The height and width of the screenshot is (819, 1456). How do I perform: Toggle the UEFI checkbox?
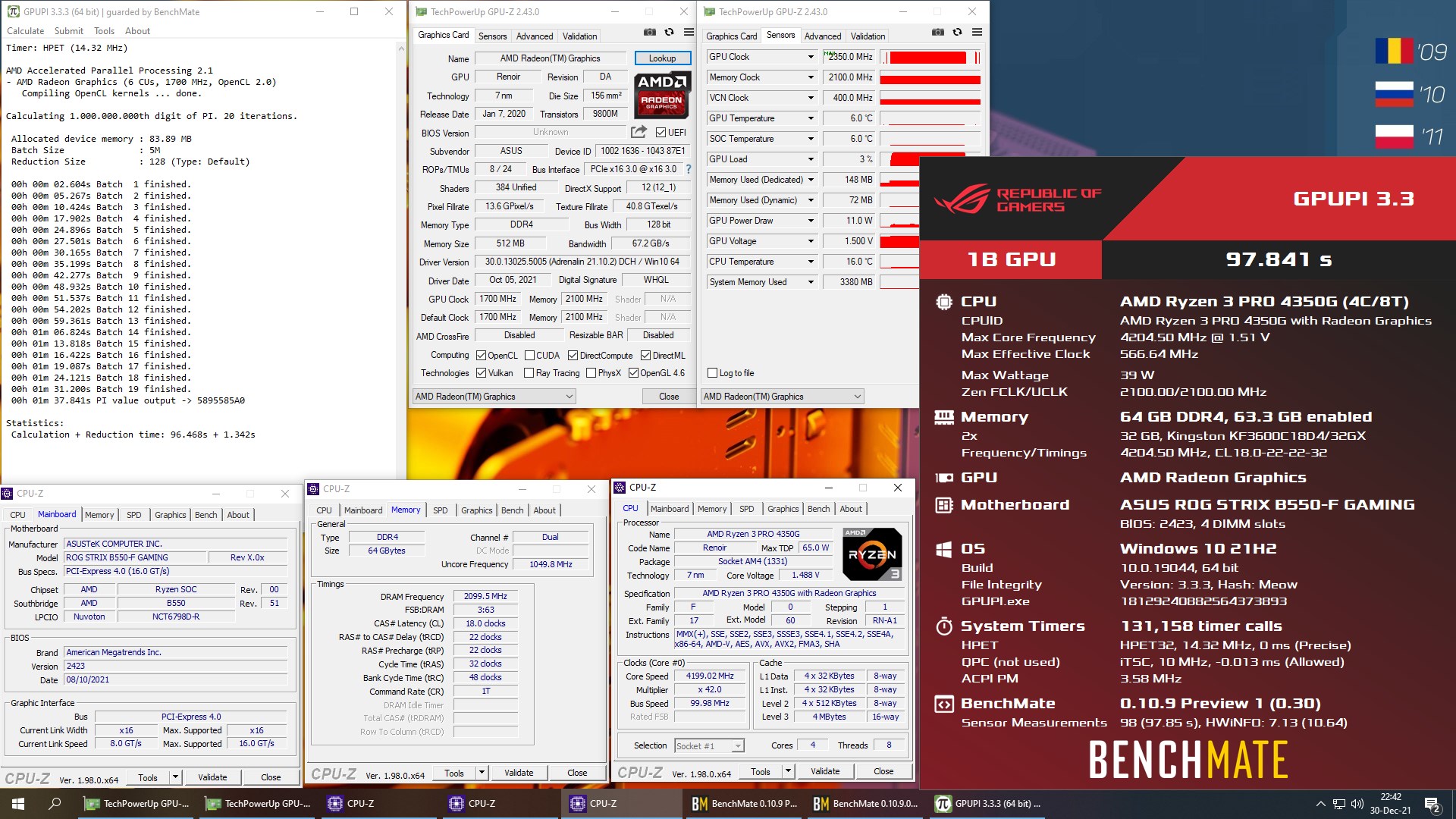[x=661, y=132]
